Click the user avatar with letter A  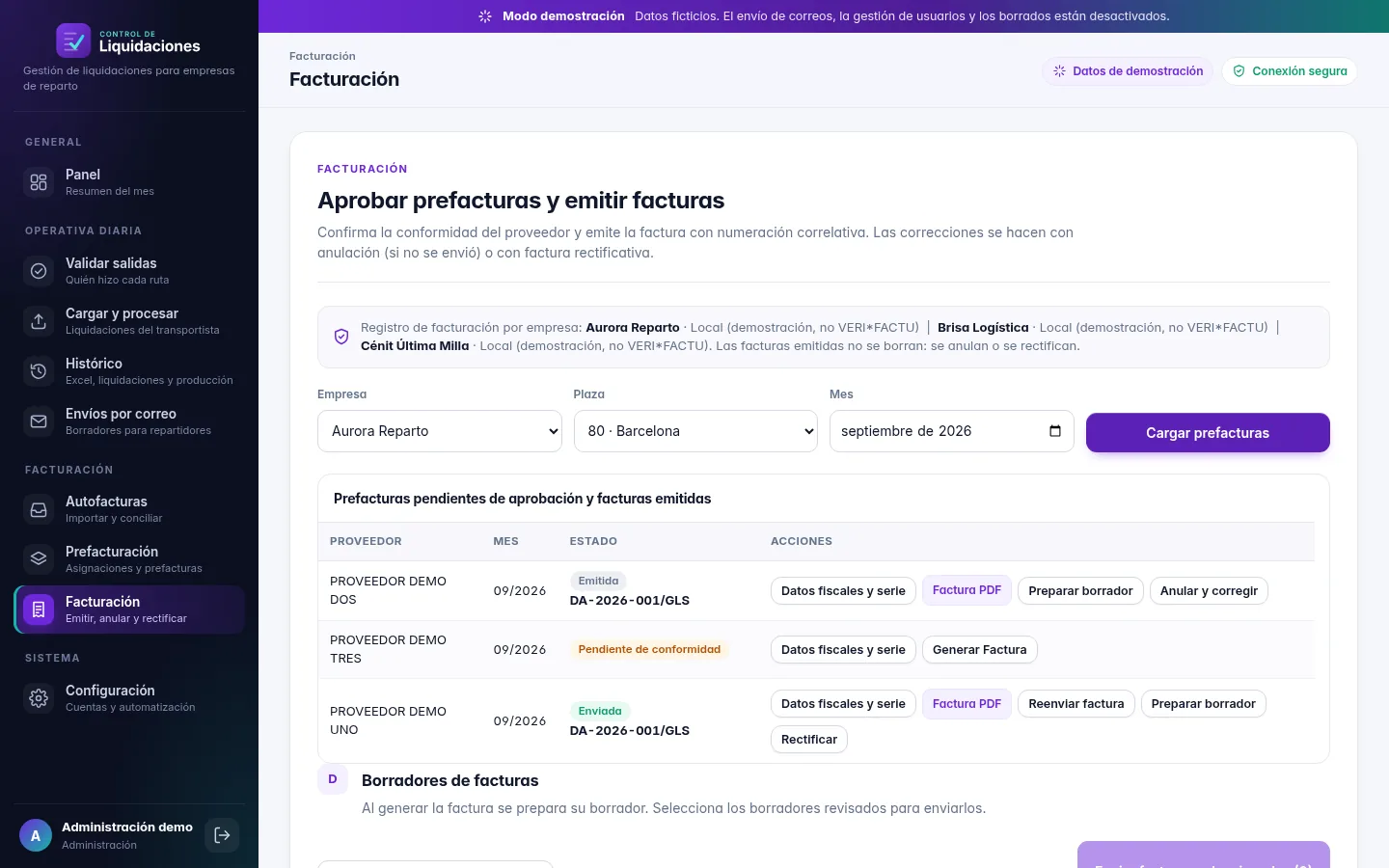pos(36,836)
